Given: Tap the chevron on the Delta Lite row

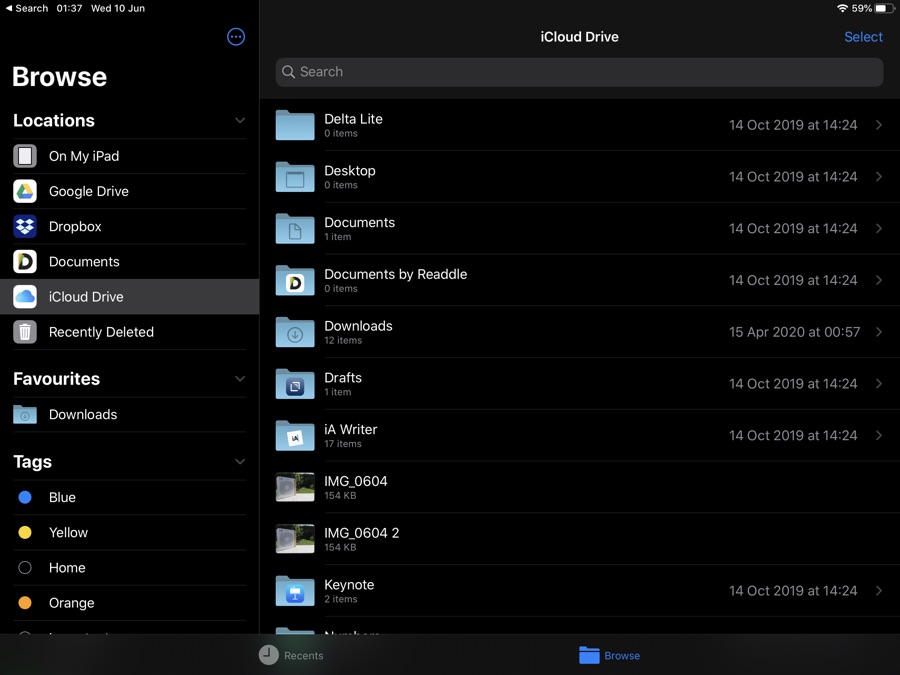Looking at the screenshot, I should click(x=879, y=125).
